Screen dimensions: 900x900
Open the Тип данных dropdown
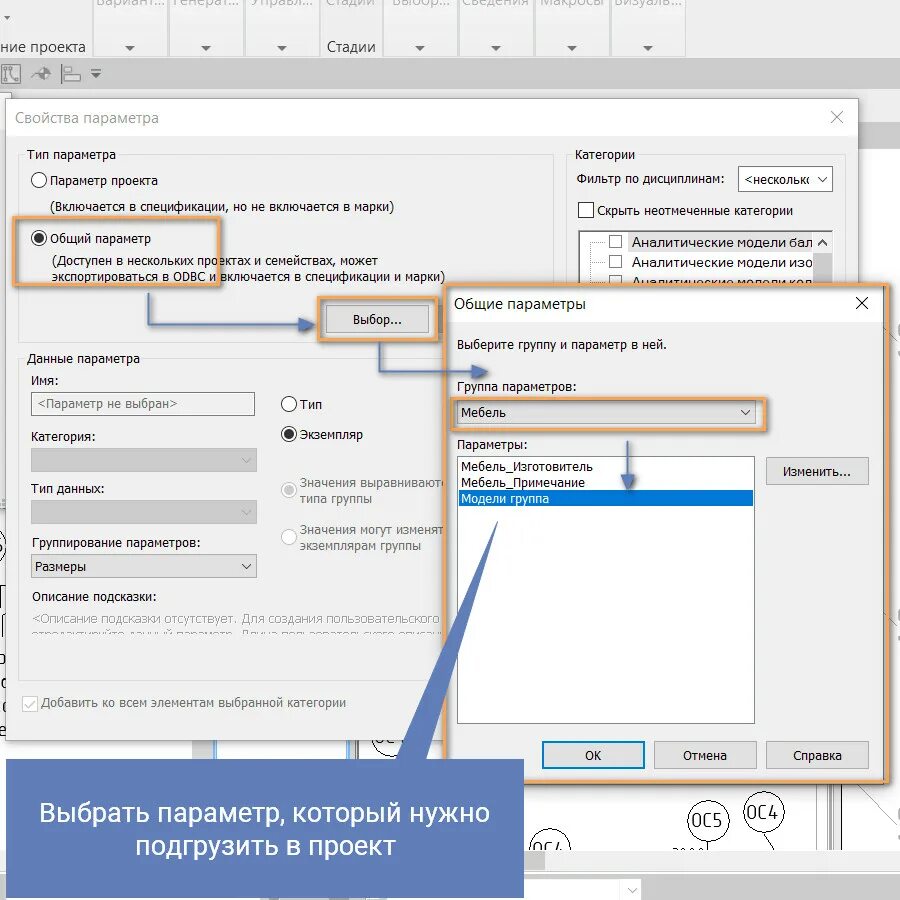(x=143, y=512)
